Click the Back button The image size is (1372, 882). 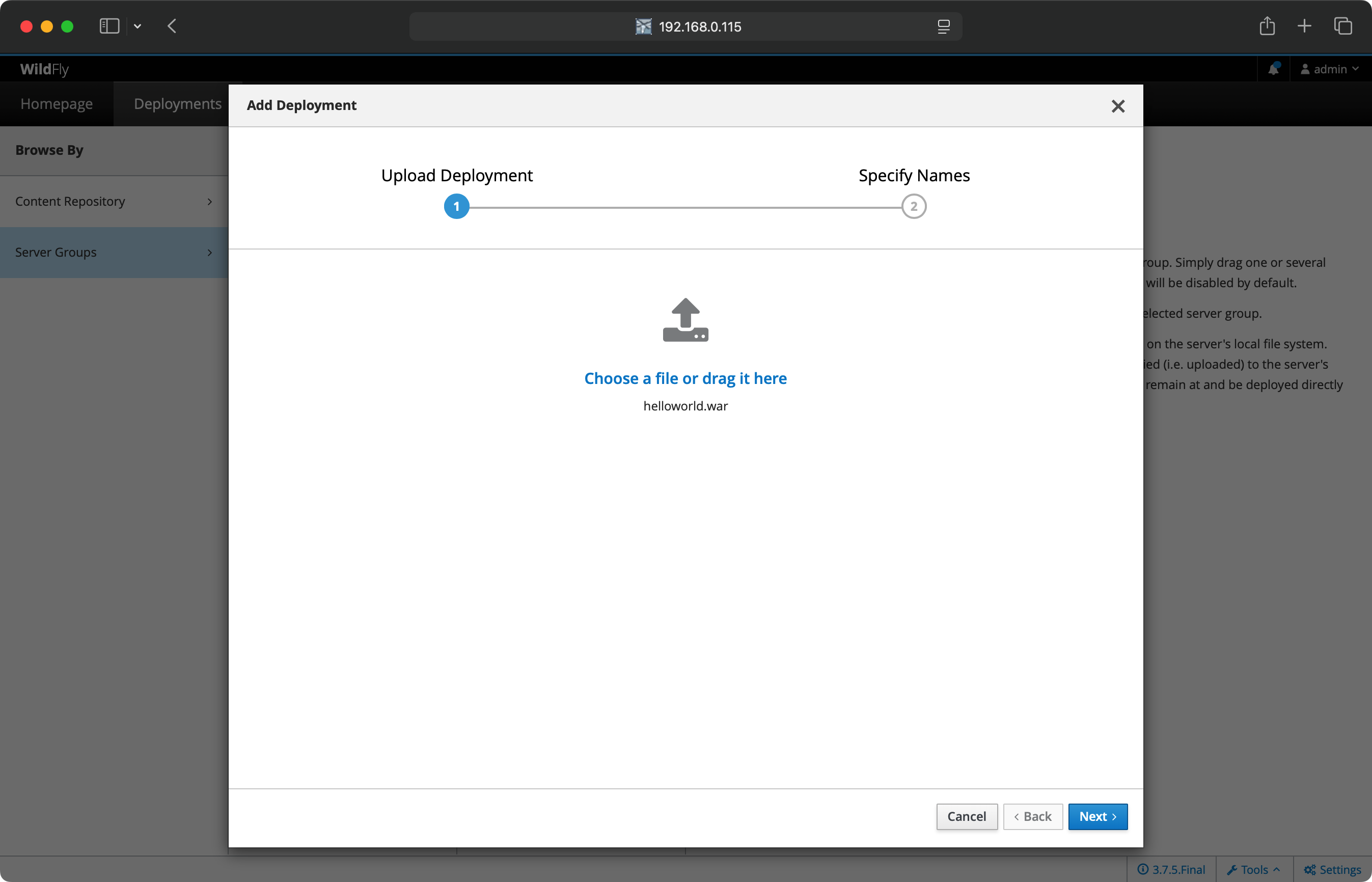[1032, 816]
